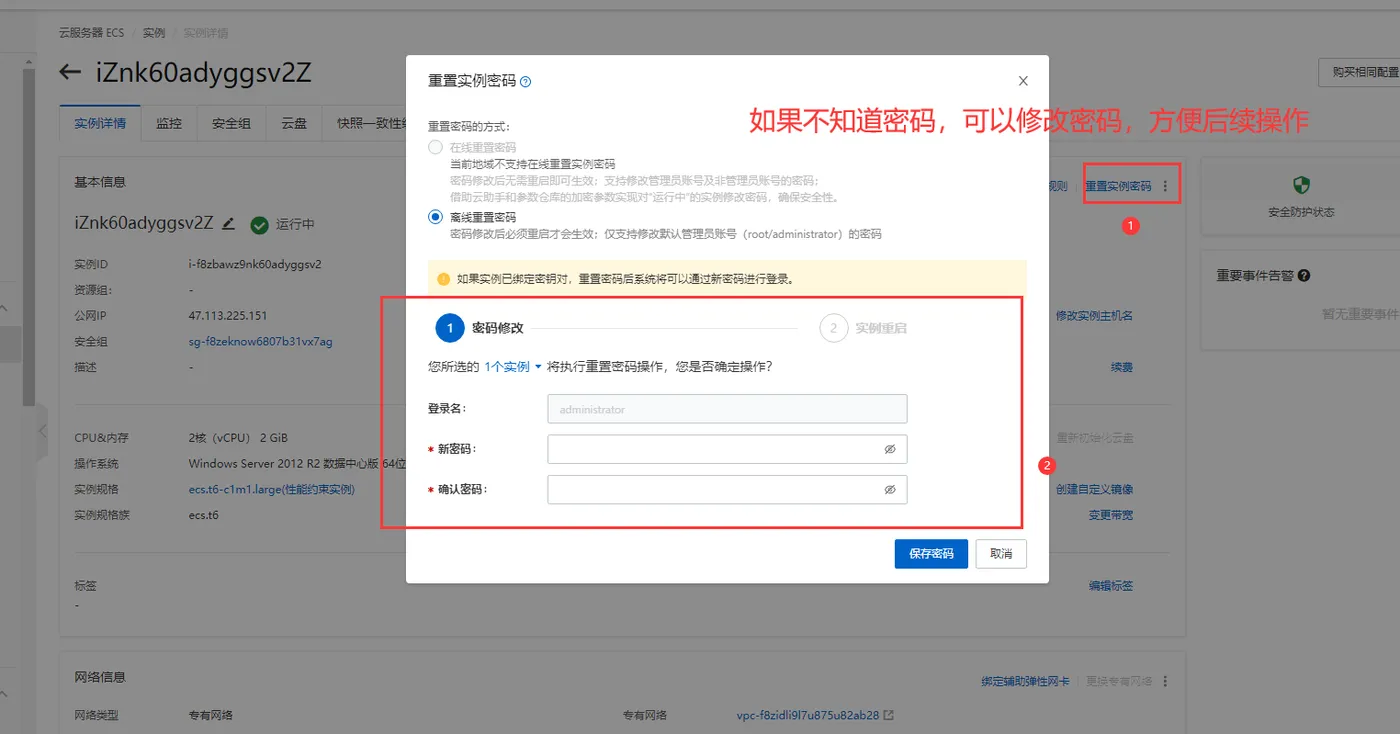The width and height of the screenshot is (1400, 734).
Task: Open the ecs.t6-c1m1.large instance type link
Action: 272,490
